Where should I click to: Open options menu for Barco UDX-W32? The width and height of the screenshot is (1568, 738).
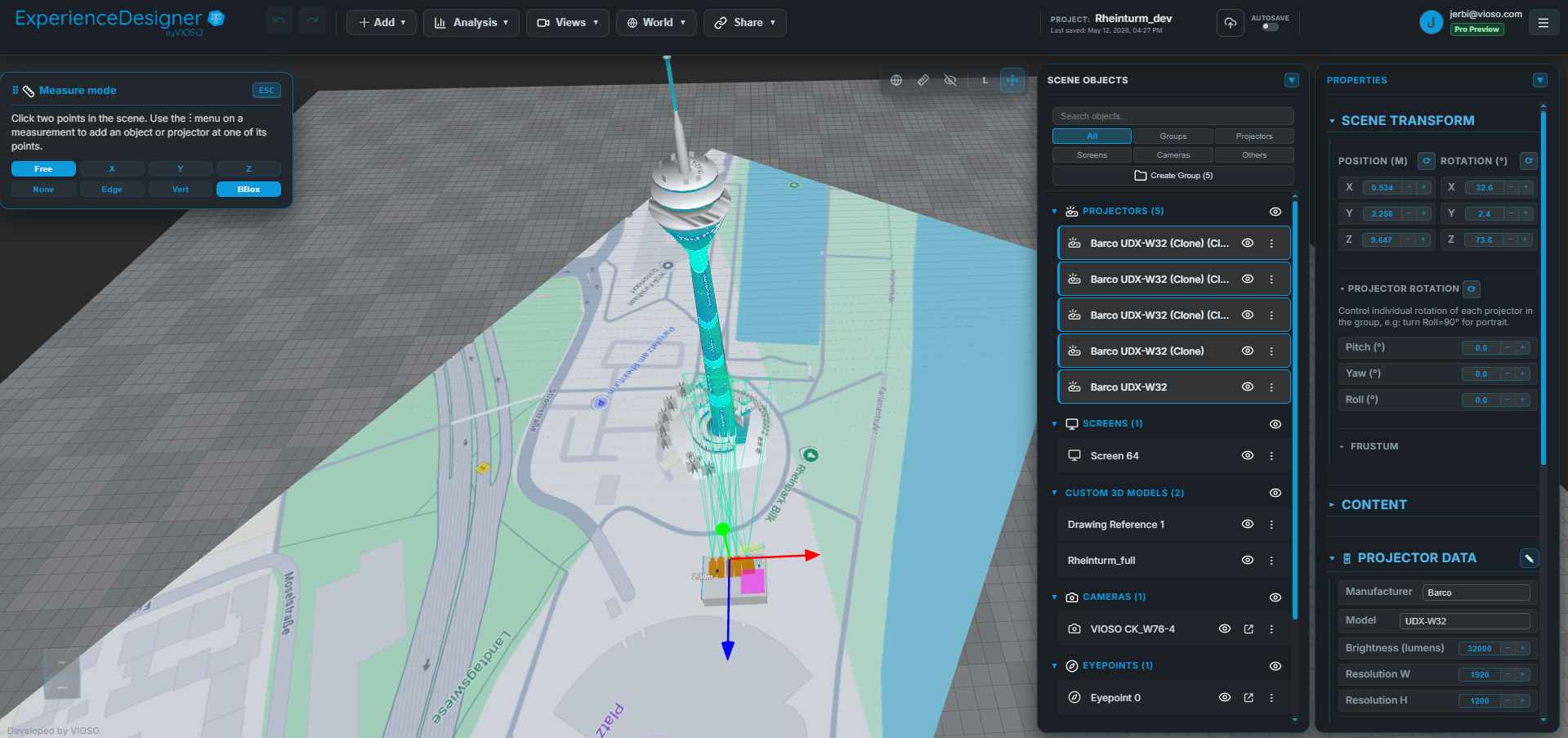pos(1271,387)
